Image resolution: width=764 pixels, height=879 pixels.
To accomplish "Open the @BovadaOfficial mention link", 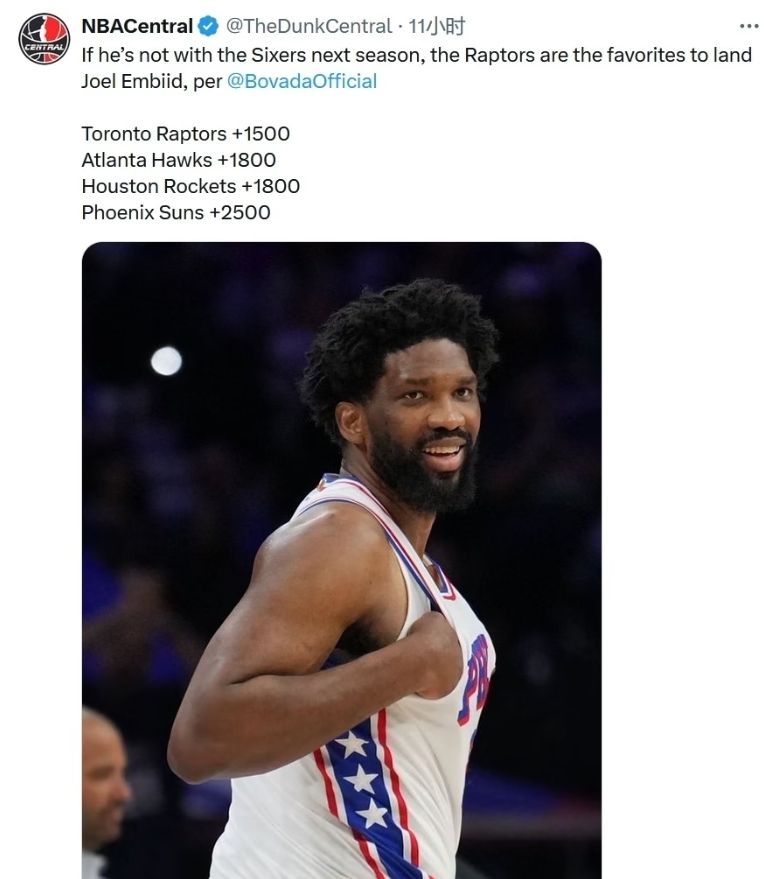I will click(302, 81).
